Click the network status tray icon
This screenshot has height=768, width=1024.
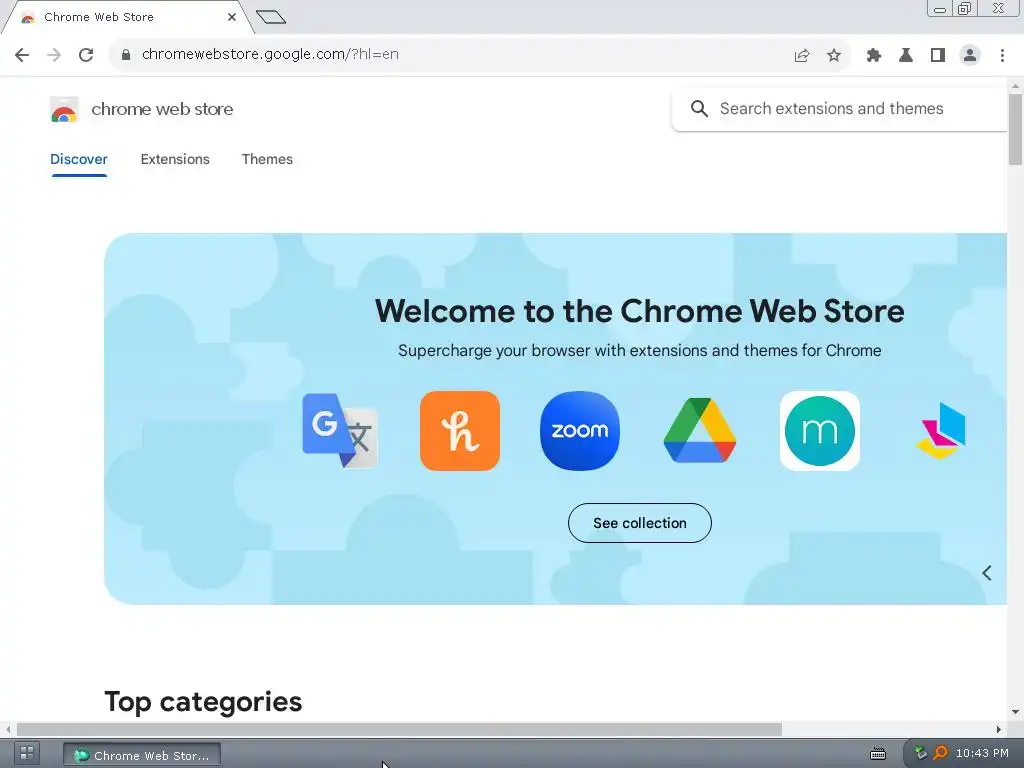tap(921, 753)
